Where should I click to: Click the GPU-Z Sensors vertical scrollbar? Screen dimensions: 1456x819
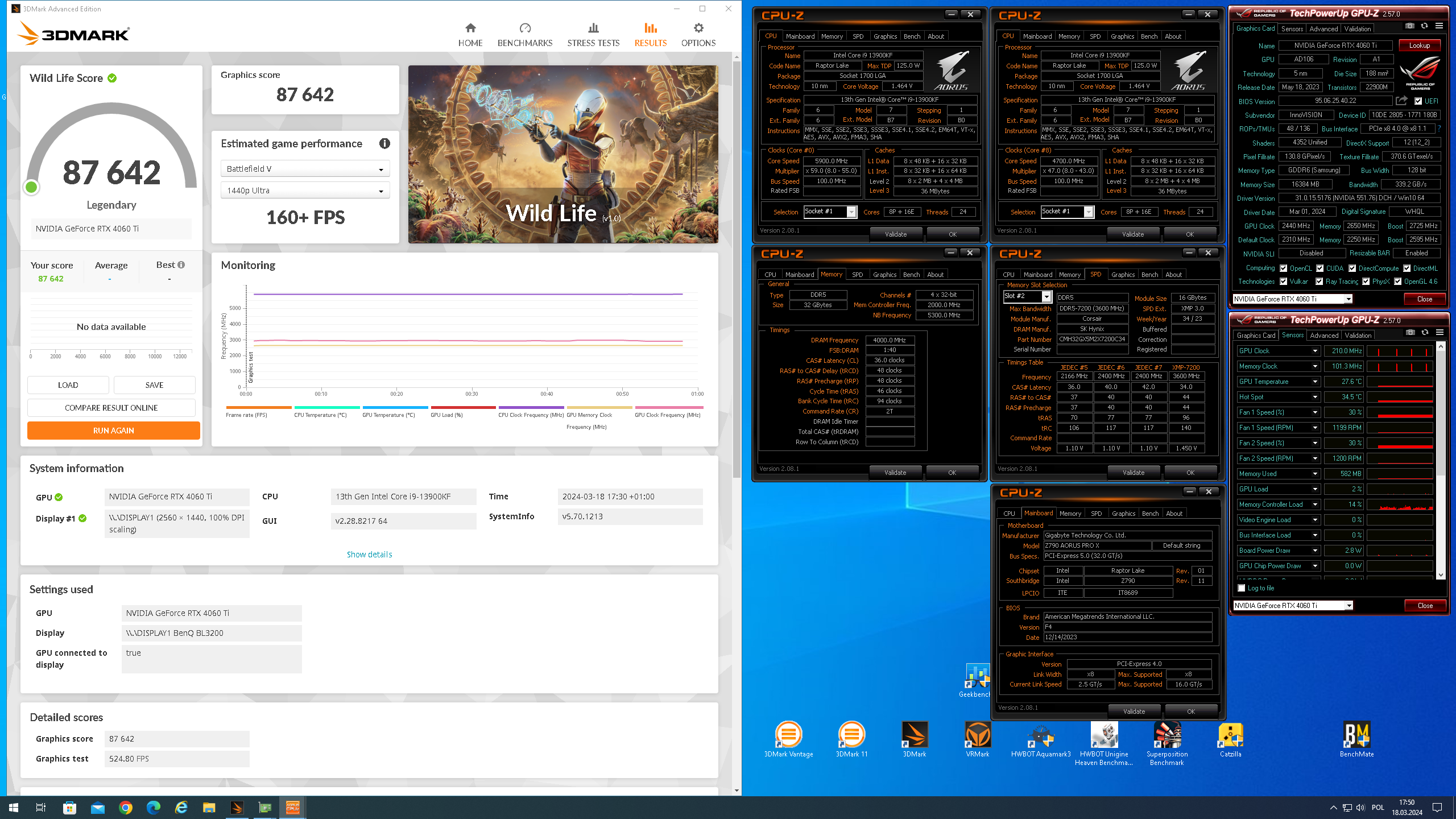tap(1440, 461)
